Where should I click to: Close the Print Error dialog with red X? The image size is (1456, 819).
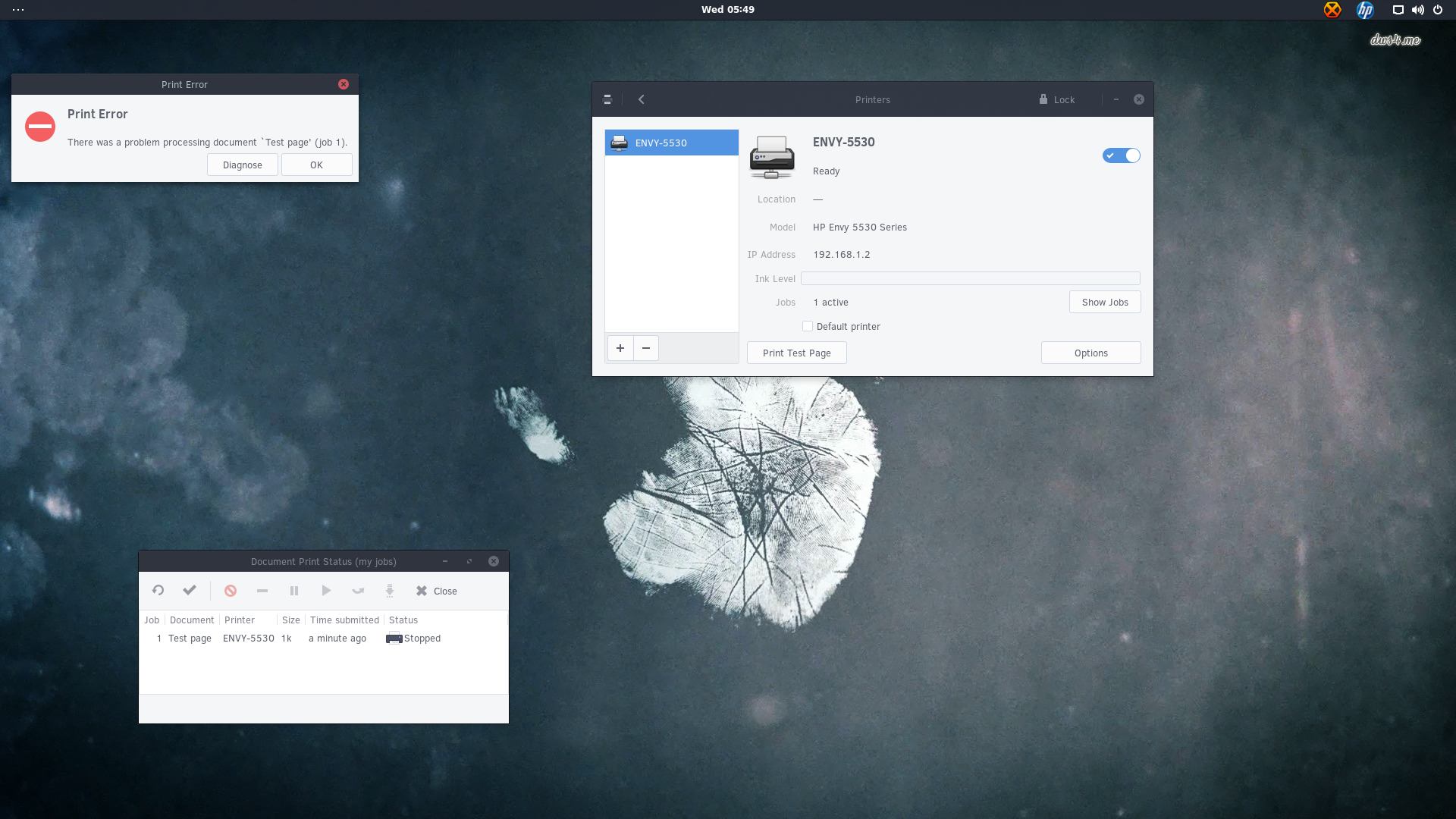pos(344,84)
